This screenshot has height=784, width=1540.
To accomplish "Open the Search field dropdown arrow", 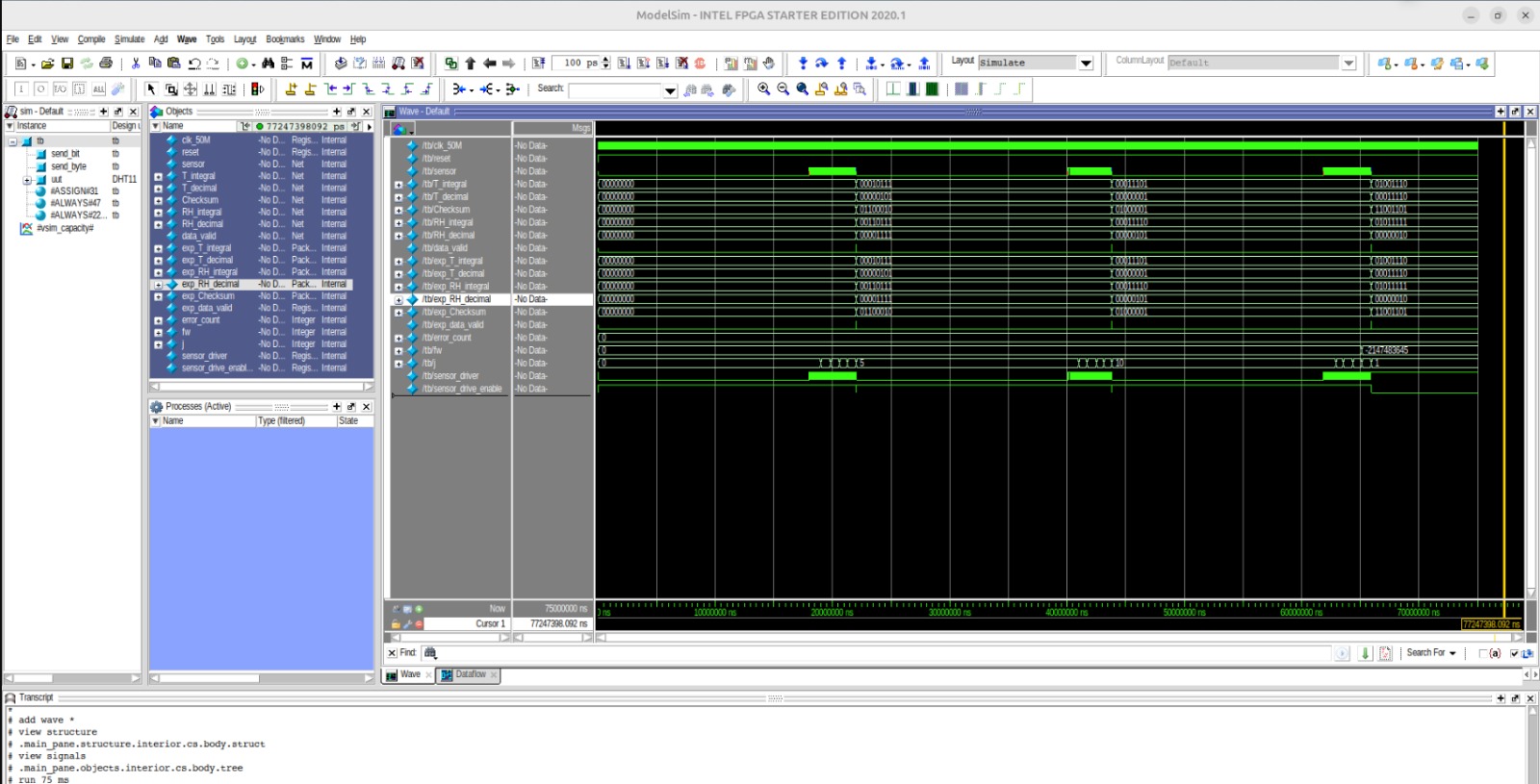I will pyautogui.click(x=670, y=90).
